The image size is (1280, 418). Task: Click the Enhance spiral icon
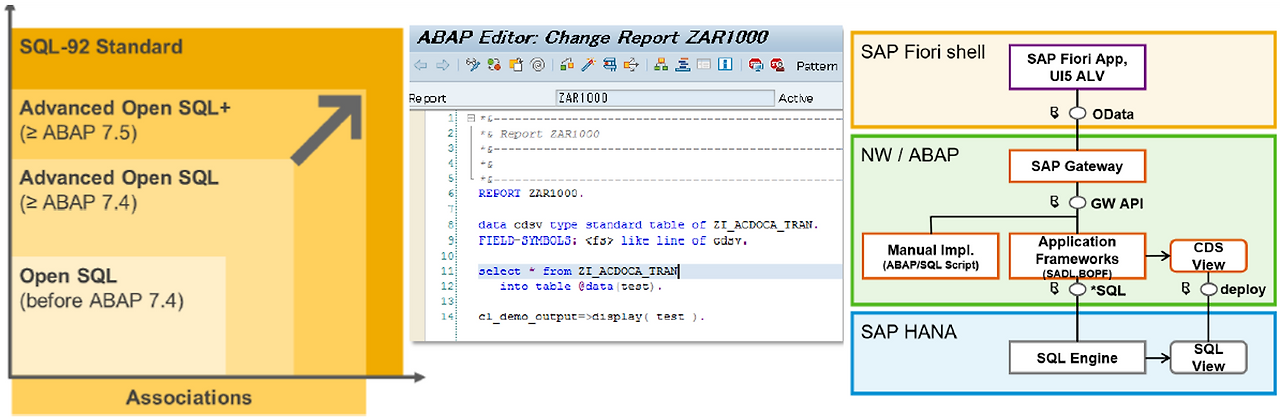point(538,65)
